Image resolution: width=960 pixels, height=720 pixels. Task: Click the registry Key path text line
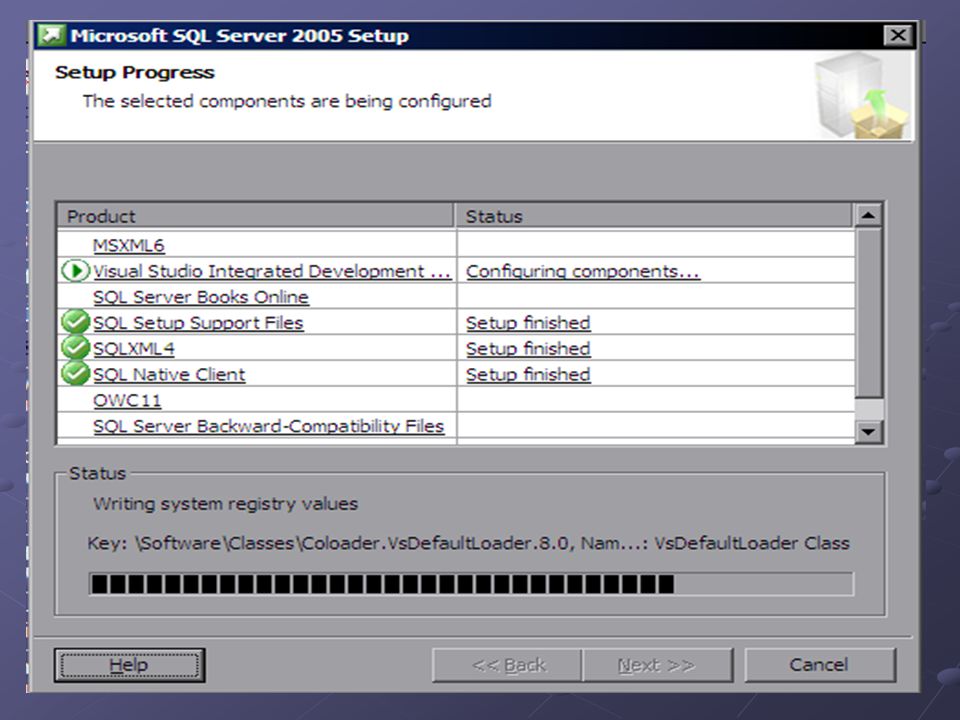[468, 543]
